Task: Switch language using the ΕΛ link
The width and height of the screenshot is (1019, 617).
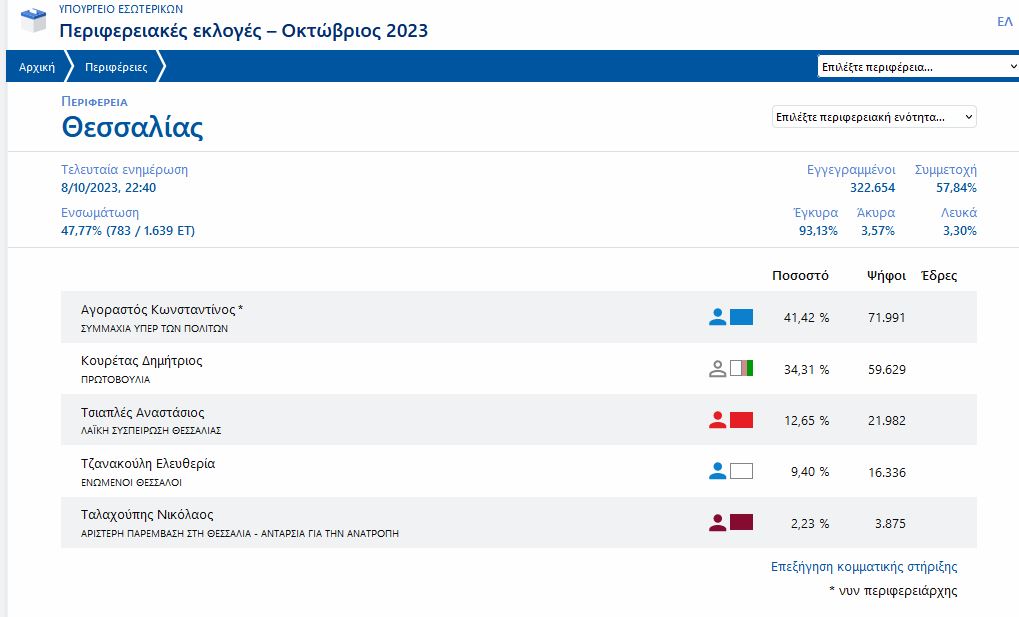Action: (x=1004, y=22)
